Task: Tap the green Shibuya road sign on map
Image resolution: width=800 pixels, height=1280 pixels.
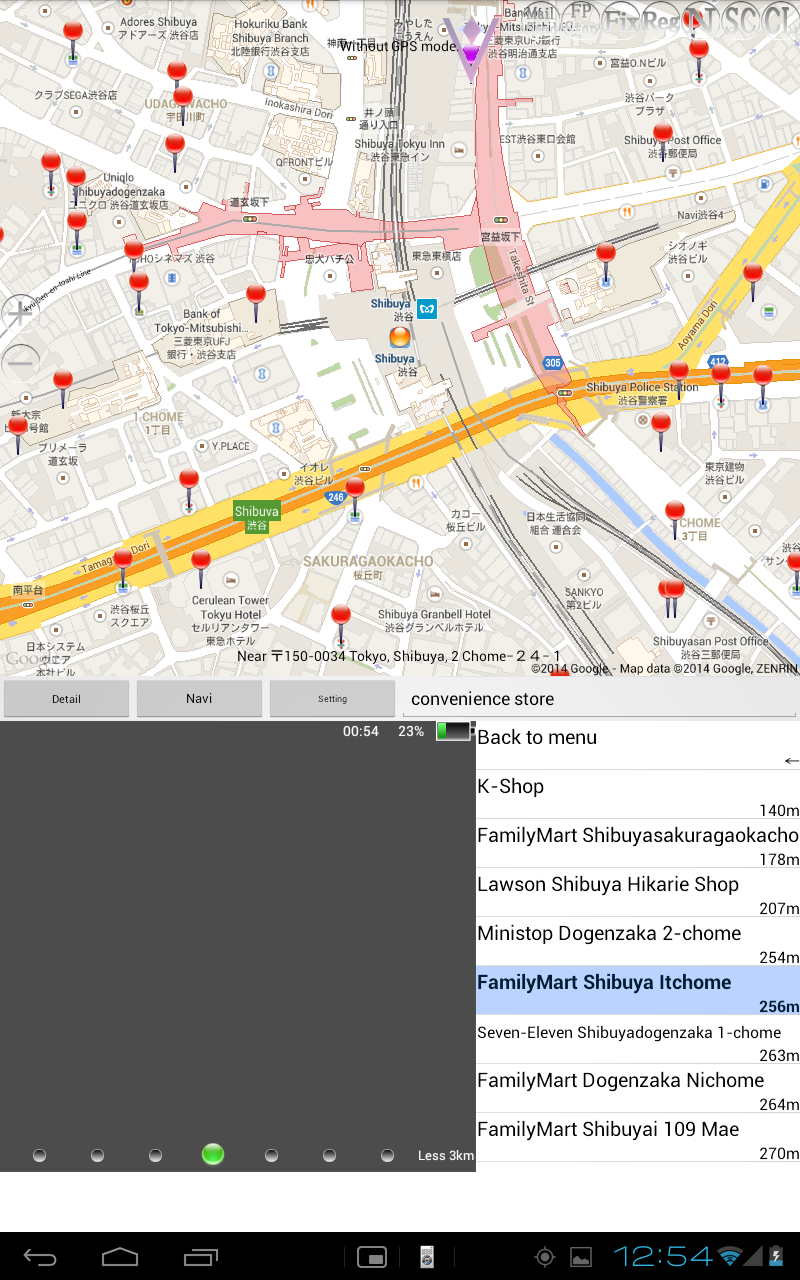Action: pos(257,517)
